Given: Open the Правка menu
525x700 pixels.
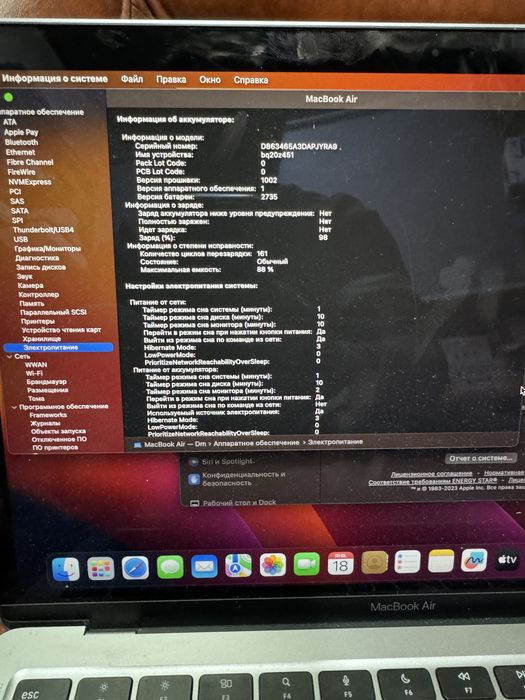Looking at the screenshot, I should tap(171, 79).
